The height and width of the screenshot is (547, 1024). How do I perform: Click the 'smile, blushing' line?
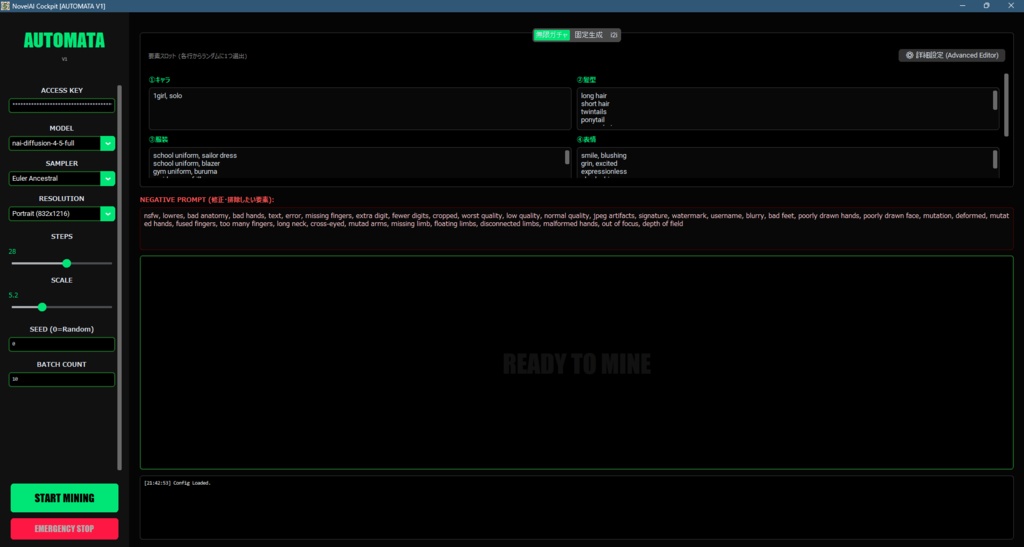point(603,155)
